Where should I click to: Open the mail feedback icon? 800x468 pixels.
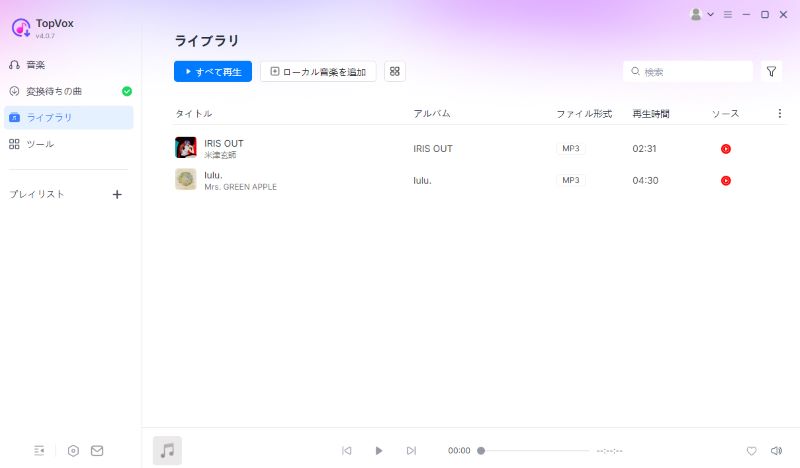click(97, 451)
